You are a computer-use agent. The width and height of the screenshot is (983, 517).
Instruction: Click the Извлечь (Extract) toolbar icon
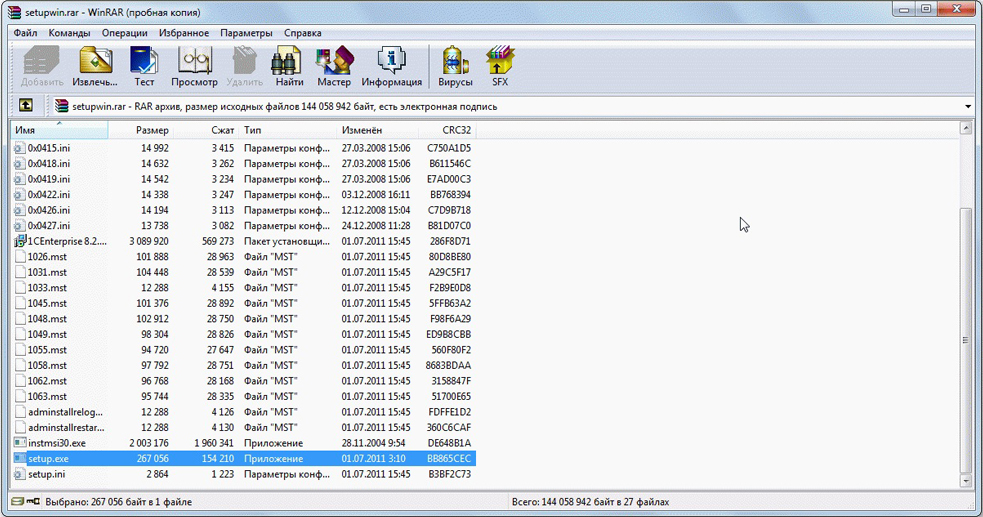[95, 66]
